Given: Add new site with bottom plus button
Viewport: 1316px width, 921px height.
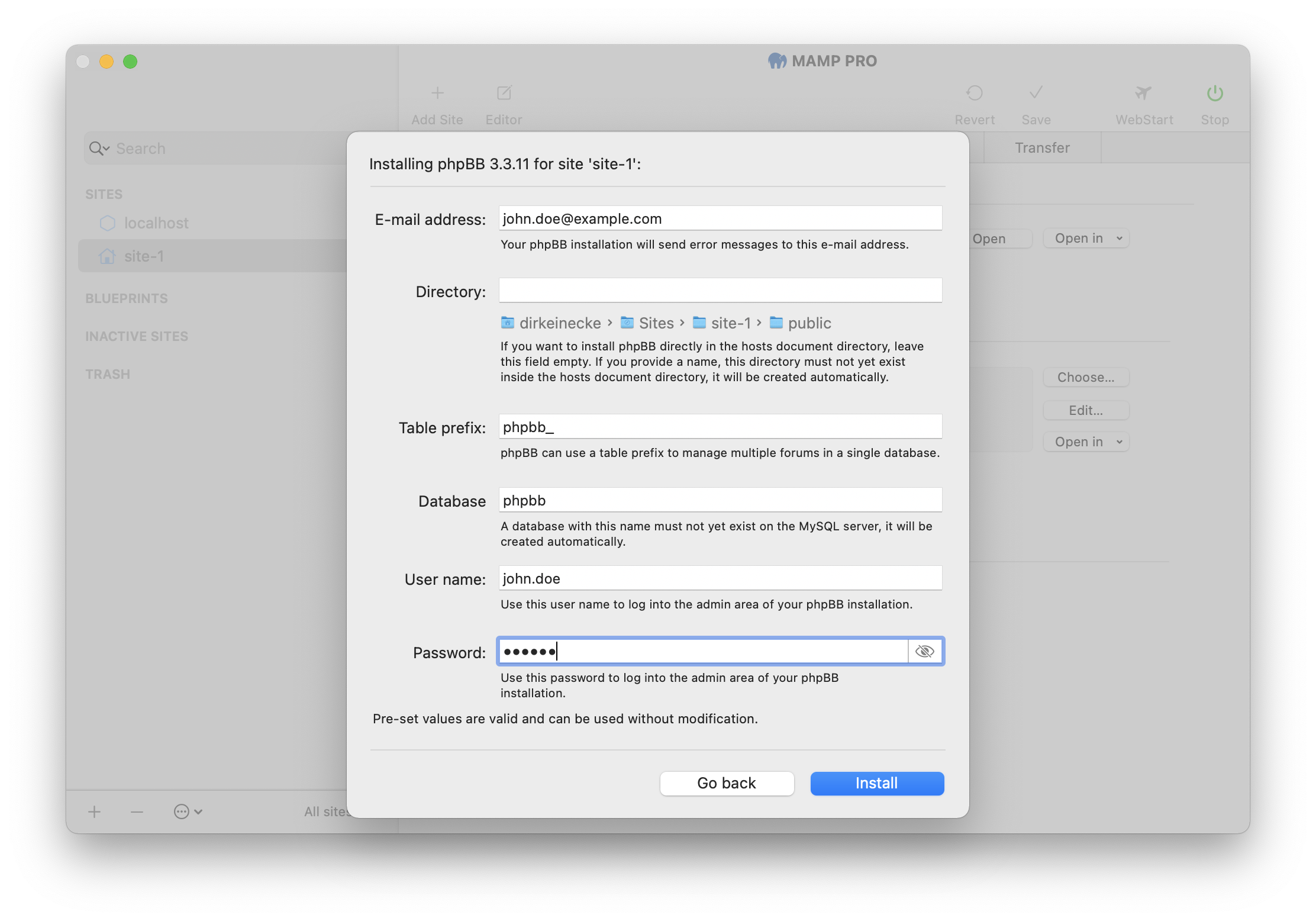Looking at the screenshot, I should (94, 811).
